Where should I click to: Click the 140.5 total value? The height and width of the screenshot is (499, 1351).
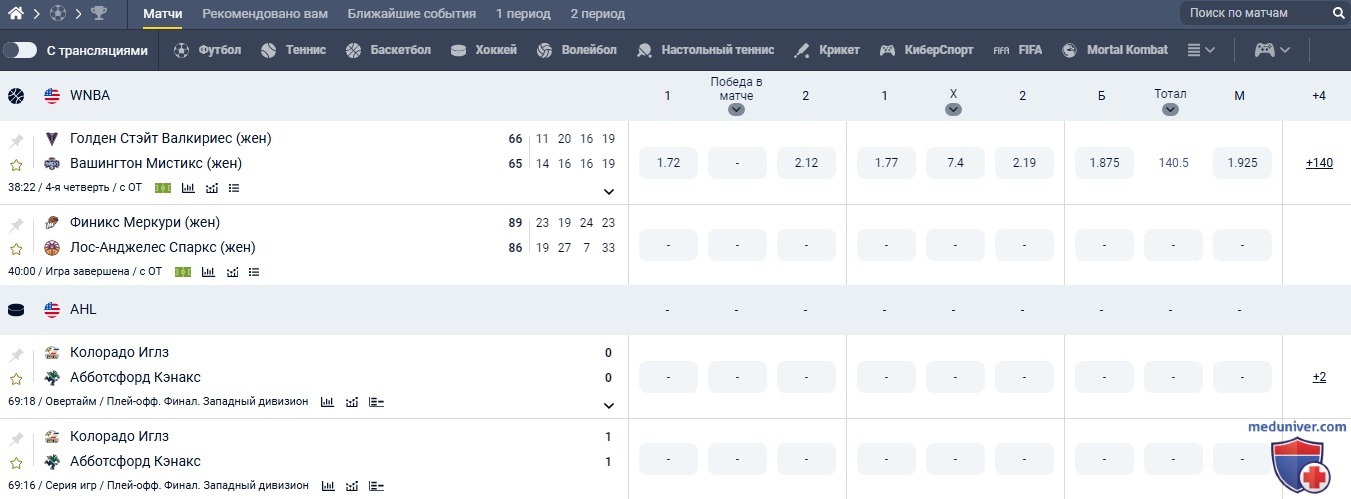(x=1173, y=163)
